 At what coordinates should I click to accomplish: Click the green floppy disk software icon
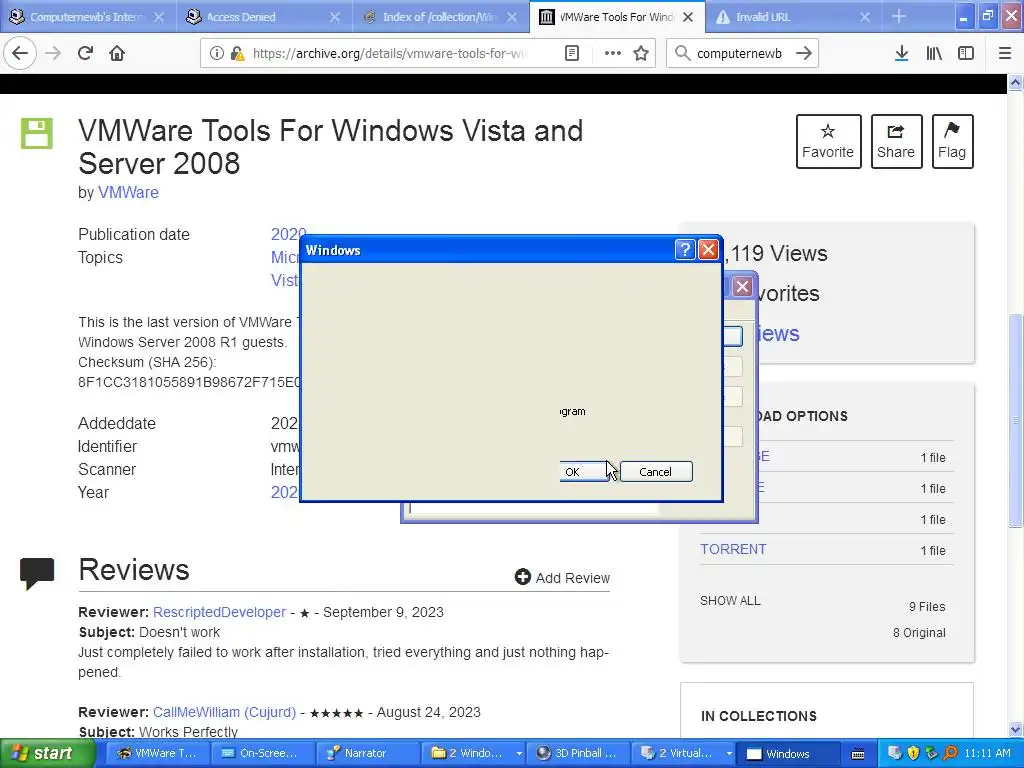tap(37, 133)
